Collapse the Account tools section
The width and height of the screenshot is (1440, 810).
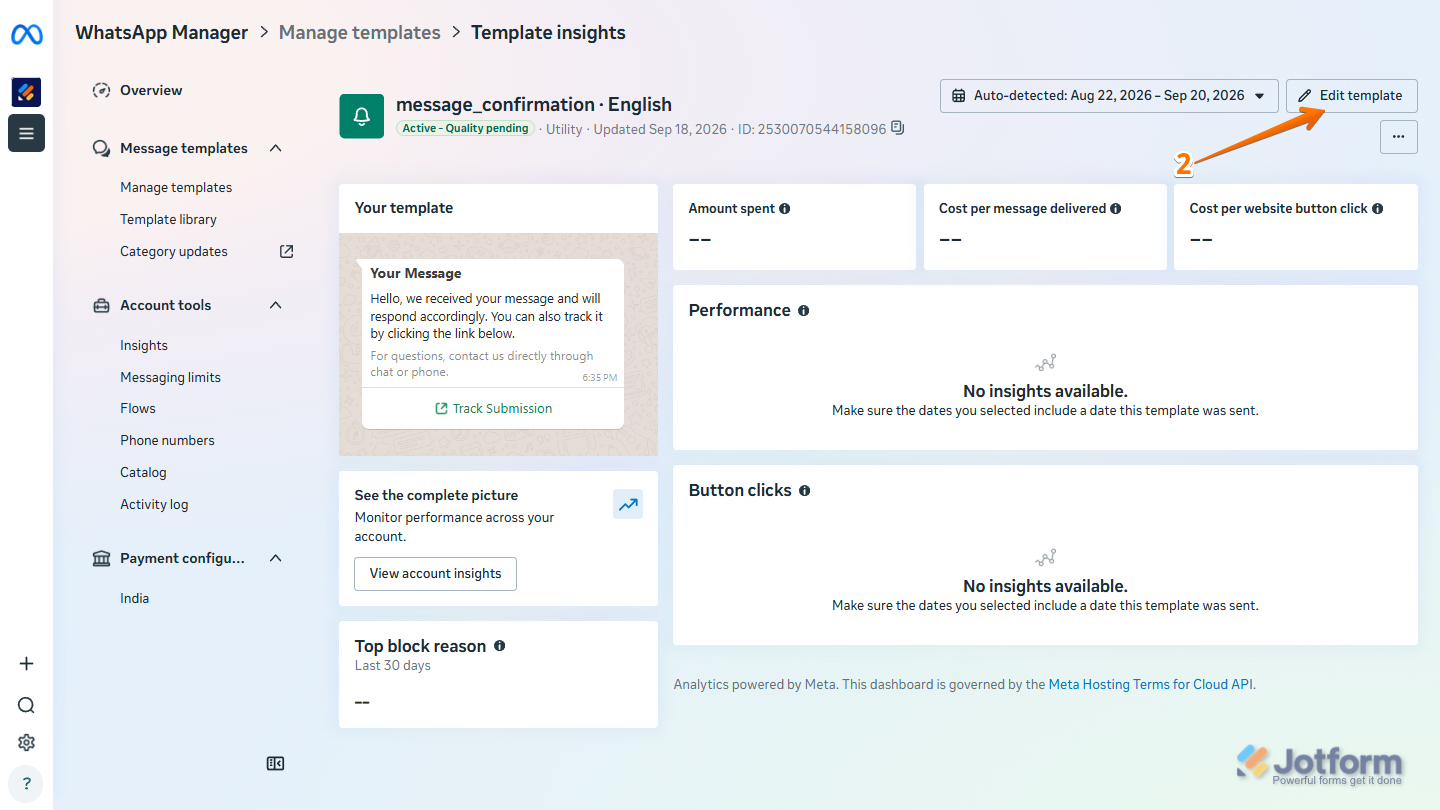click(276, 305)
